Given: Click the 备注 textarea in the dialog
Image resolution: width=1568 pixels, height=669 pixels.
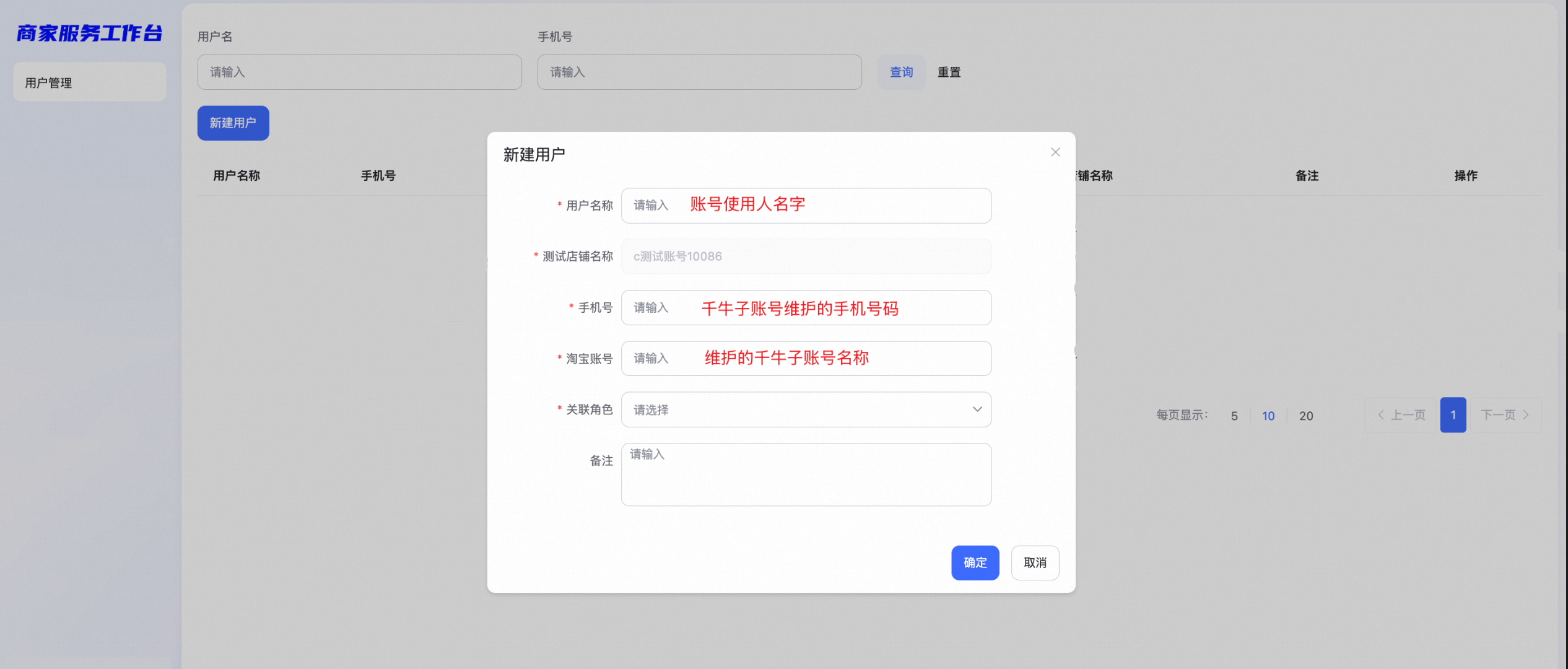Looking at the screenshot, I should 806,474.
